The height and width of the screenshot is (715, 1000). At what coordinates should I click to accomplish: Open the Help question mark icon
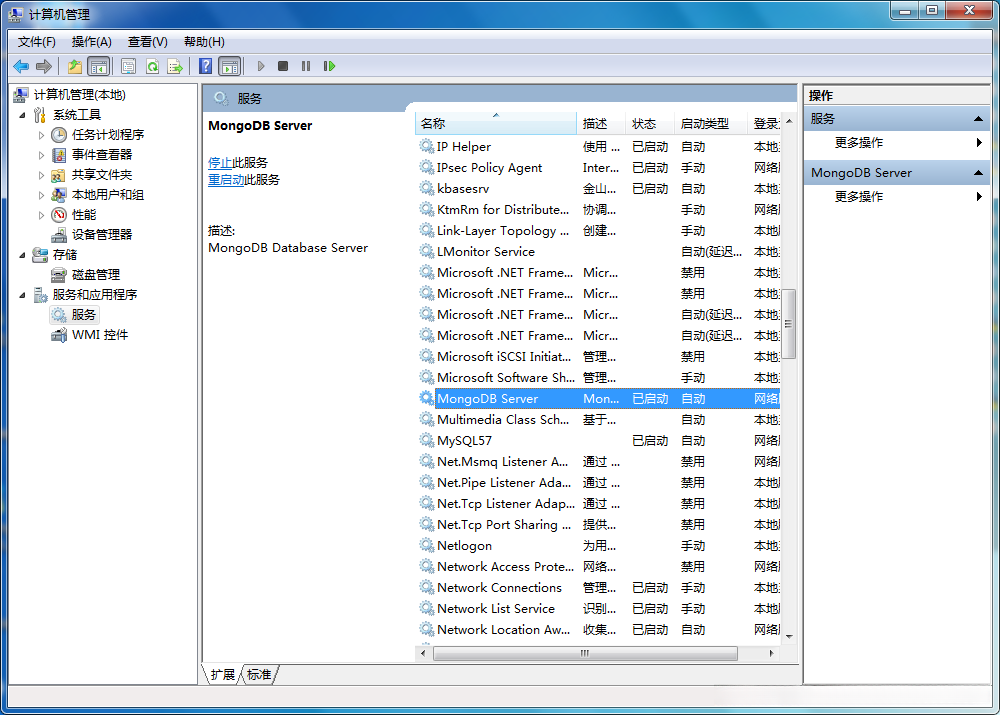point(205,66)
